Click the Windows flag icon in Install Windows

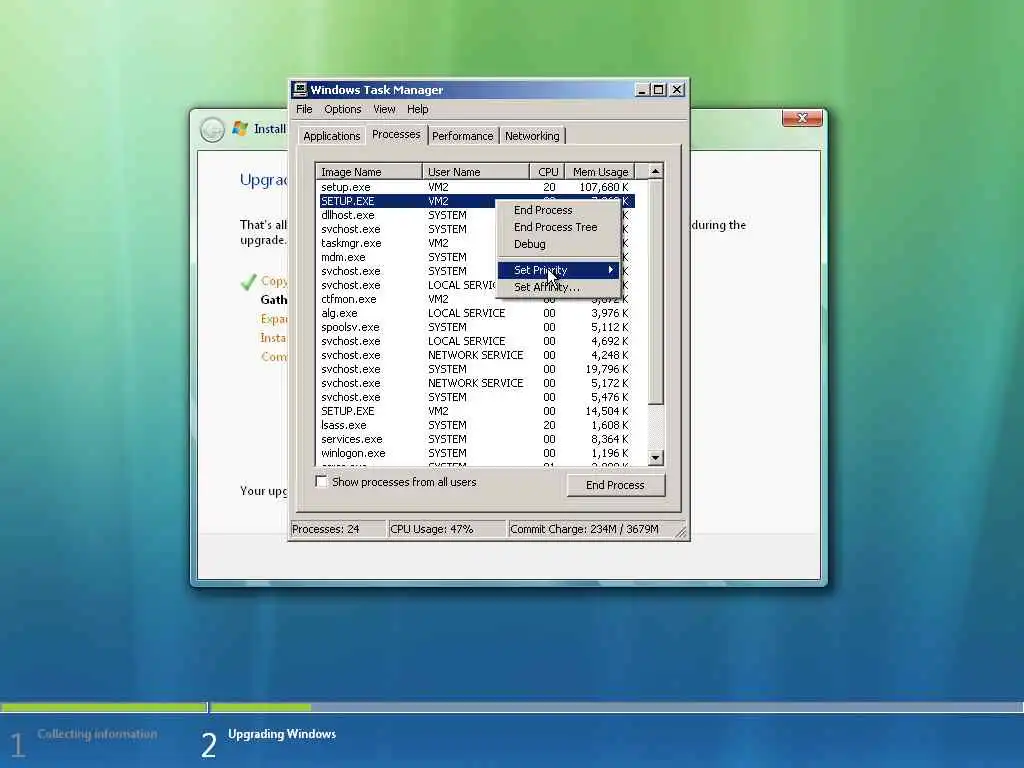click(x=240, y=129)
